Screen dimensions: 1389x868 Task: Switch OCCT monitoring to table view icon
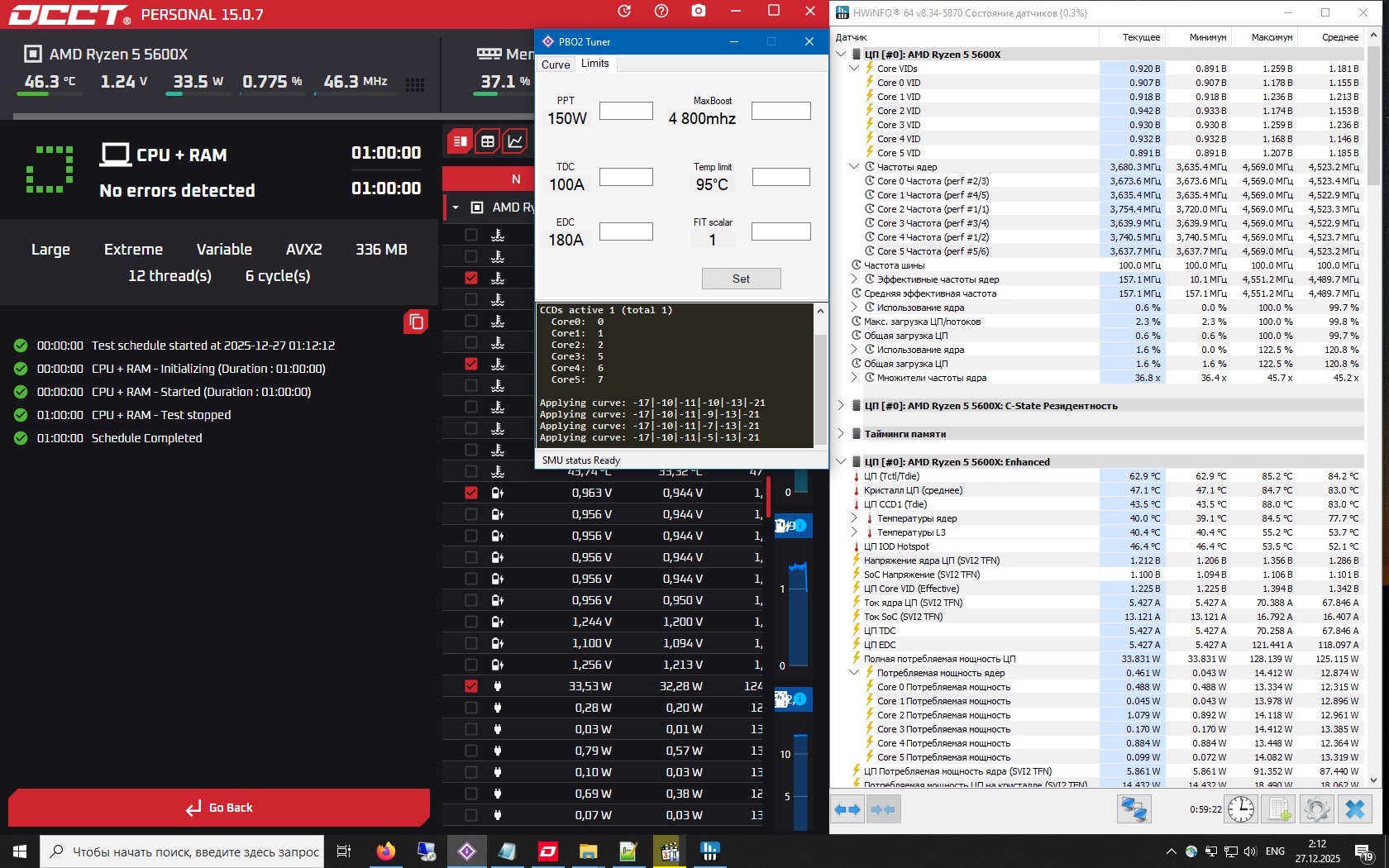(x=488, y=141)
